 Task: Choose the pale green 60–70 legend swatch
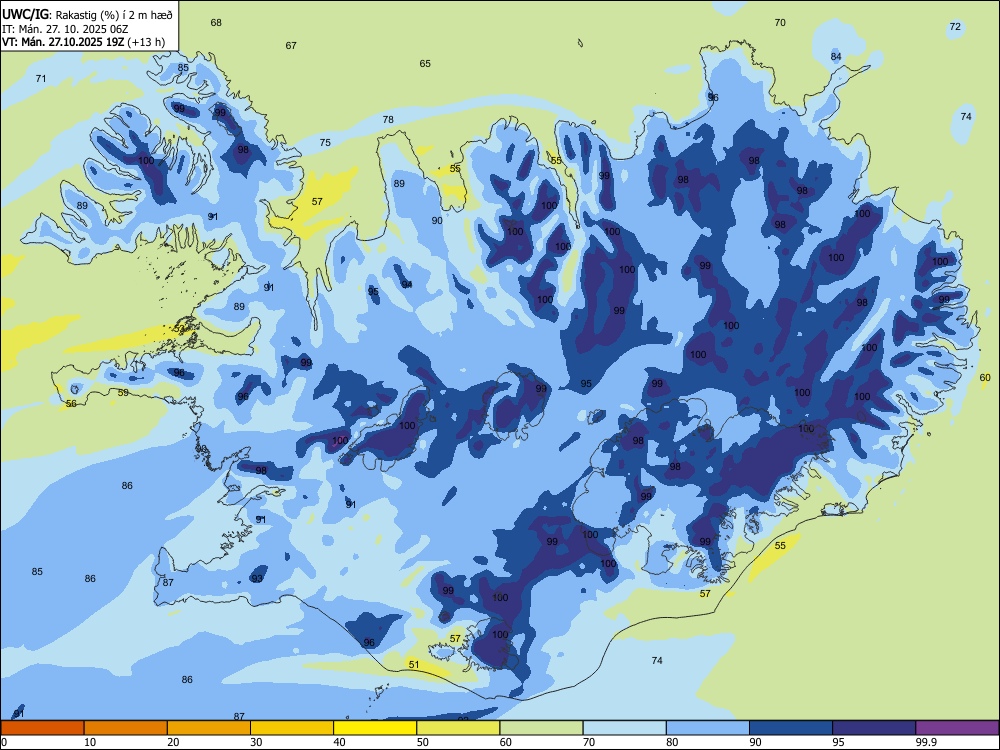[x=541, y=728]
